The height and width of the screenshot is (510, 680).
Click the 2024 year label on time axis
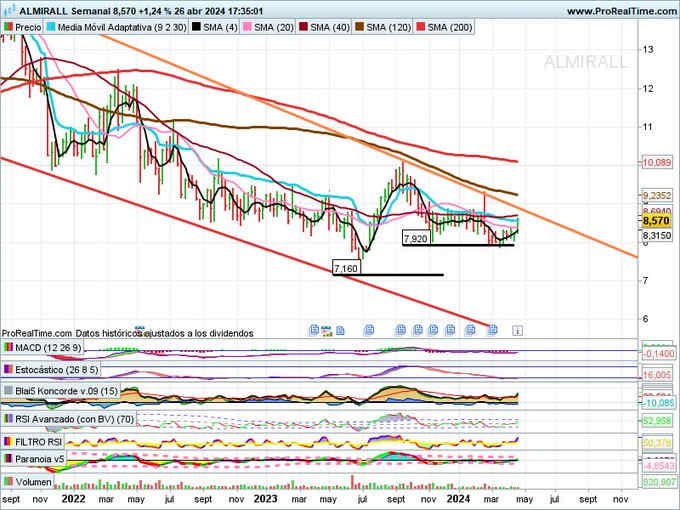pyautogui.click(x=458, y=499)
